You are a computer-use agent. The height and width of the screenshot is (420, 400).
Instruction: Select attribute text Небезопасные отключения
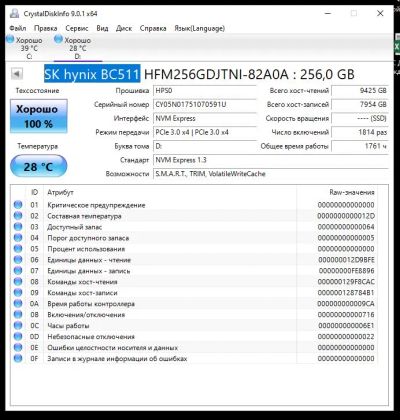91,337
